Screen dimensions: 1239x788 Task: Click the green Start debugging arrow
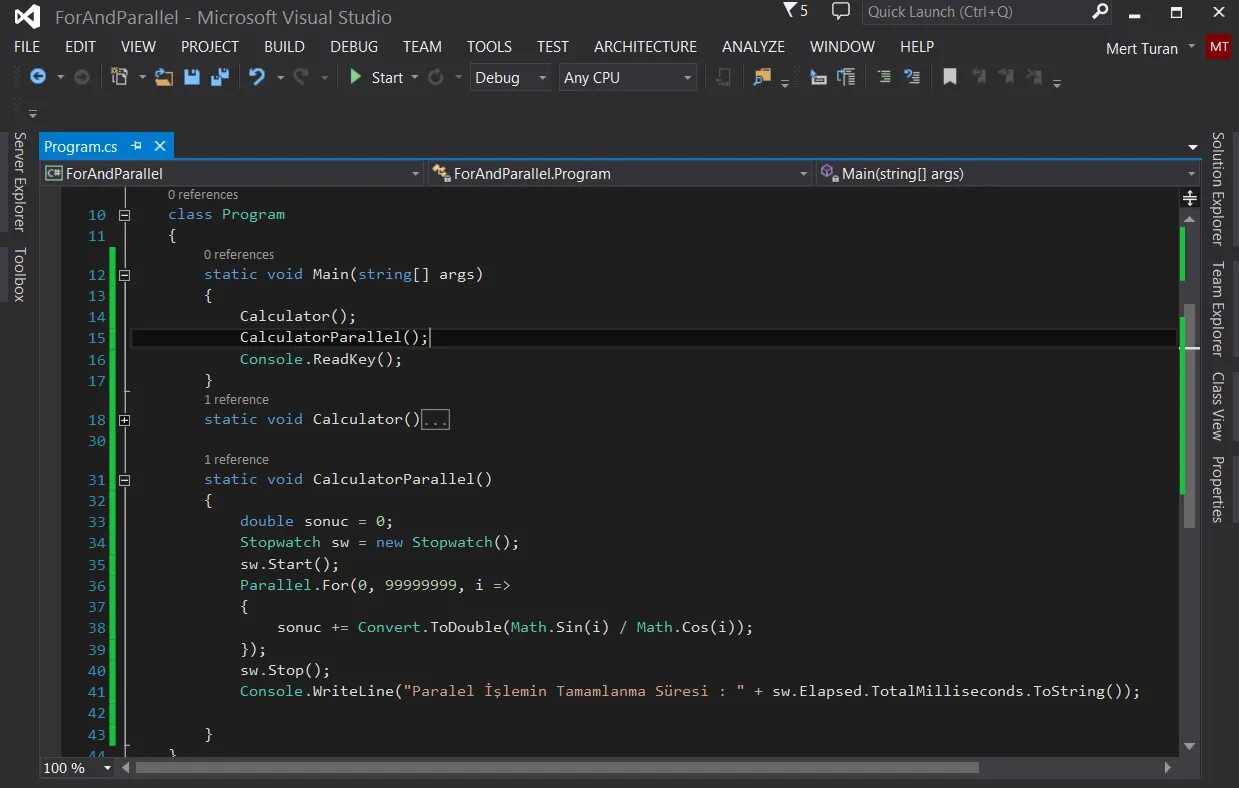(x=355, y=77)
